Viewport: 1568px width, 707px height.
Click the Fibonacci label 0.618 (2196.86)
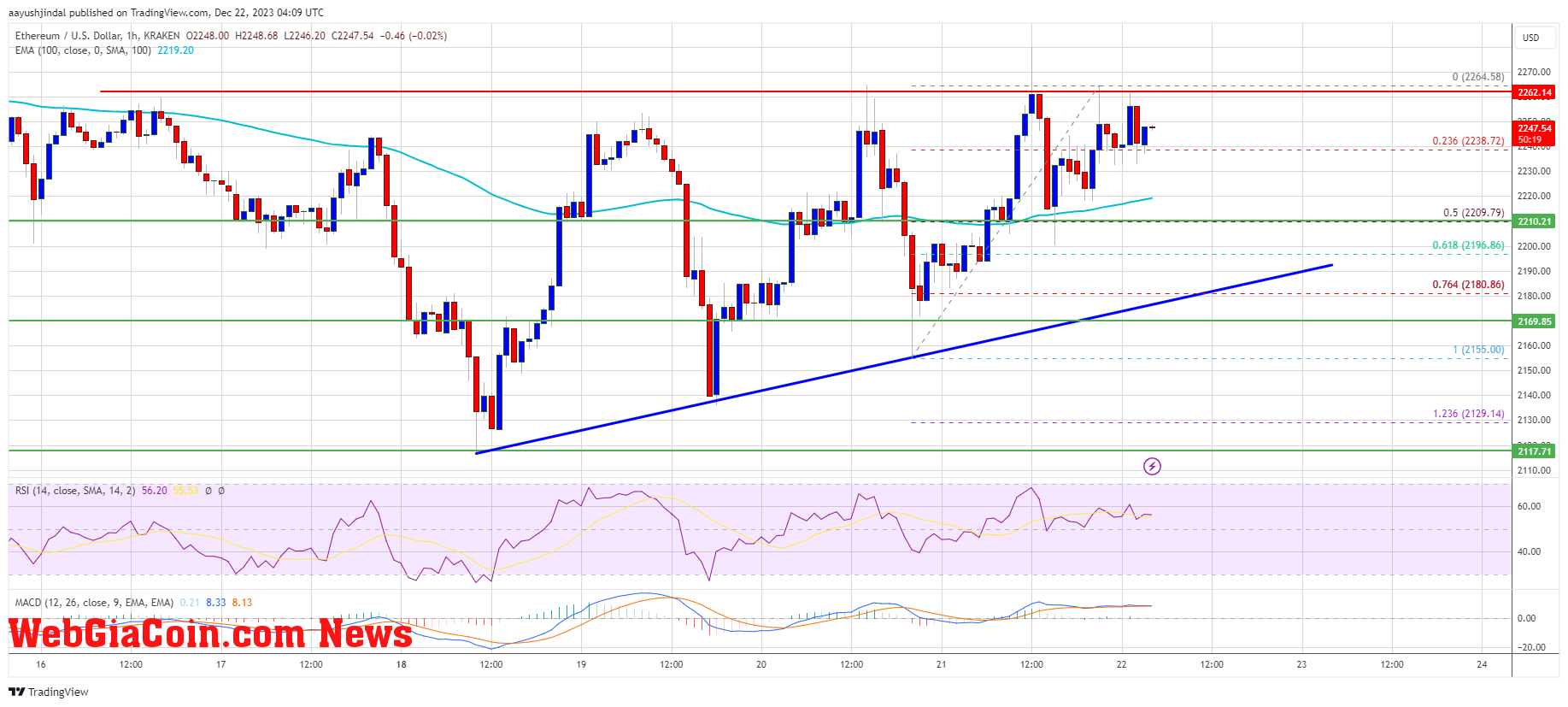coord(1468,245)
